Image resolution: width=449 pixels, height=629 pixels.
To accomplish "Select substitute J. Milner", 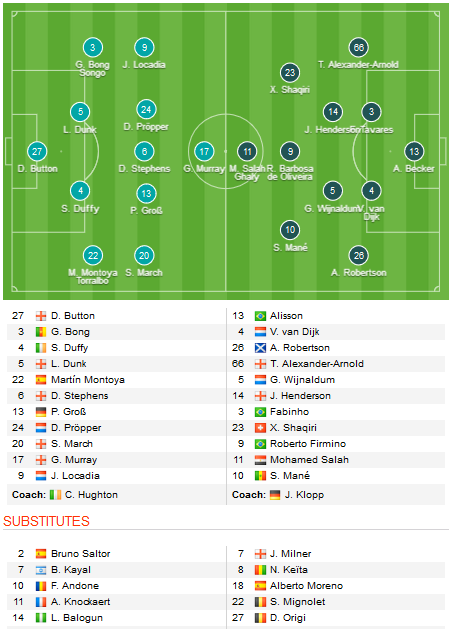I will [x=291, y=554].
